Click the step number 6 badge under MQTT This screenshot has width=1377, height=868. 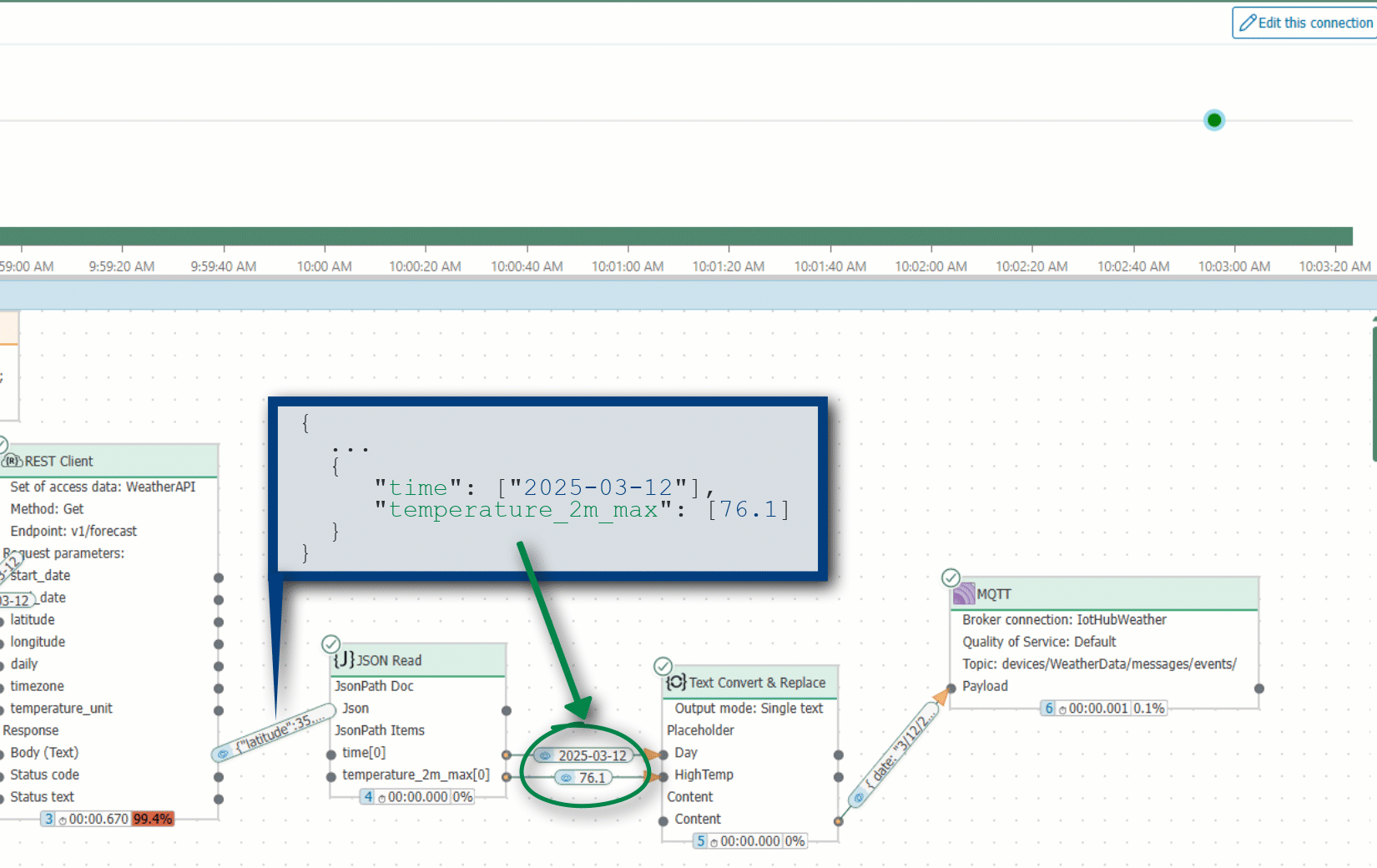(1049, 708)
